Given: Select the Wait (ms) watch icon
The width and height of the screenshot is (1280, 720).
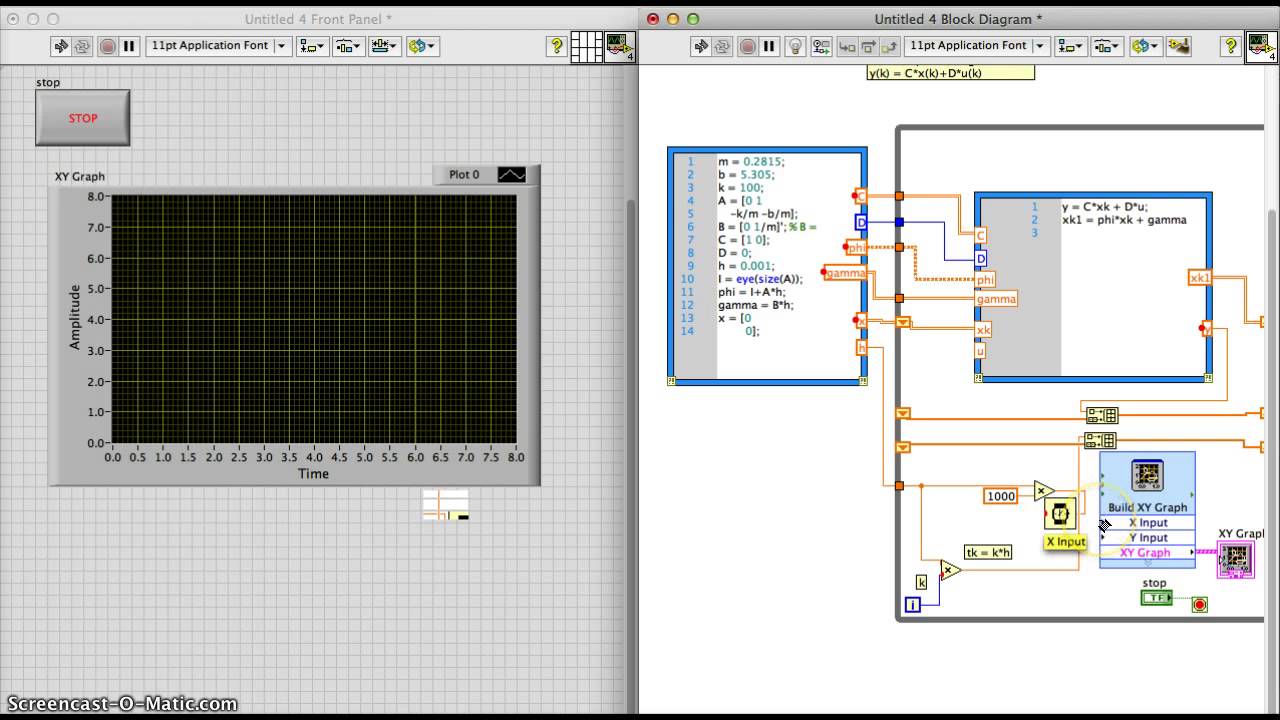Looking at the screenshot, I should 1060,514.
